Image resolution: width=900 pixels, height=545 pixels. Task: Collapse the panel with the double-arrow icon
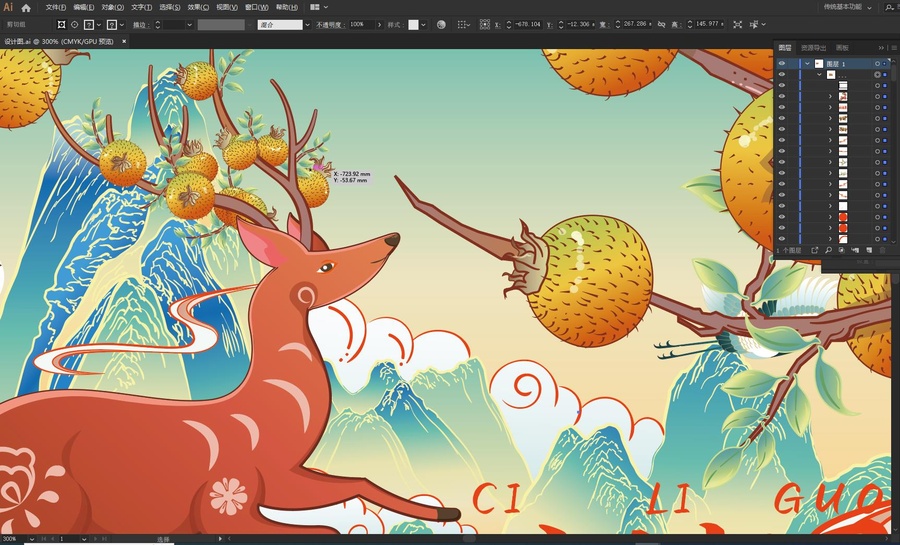tap(881, 48)
